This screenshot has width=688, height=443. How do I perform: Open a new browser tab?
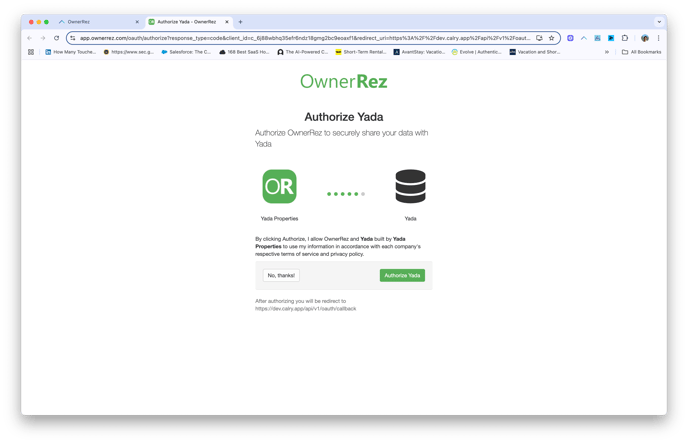point(240,22)
